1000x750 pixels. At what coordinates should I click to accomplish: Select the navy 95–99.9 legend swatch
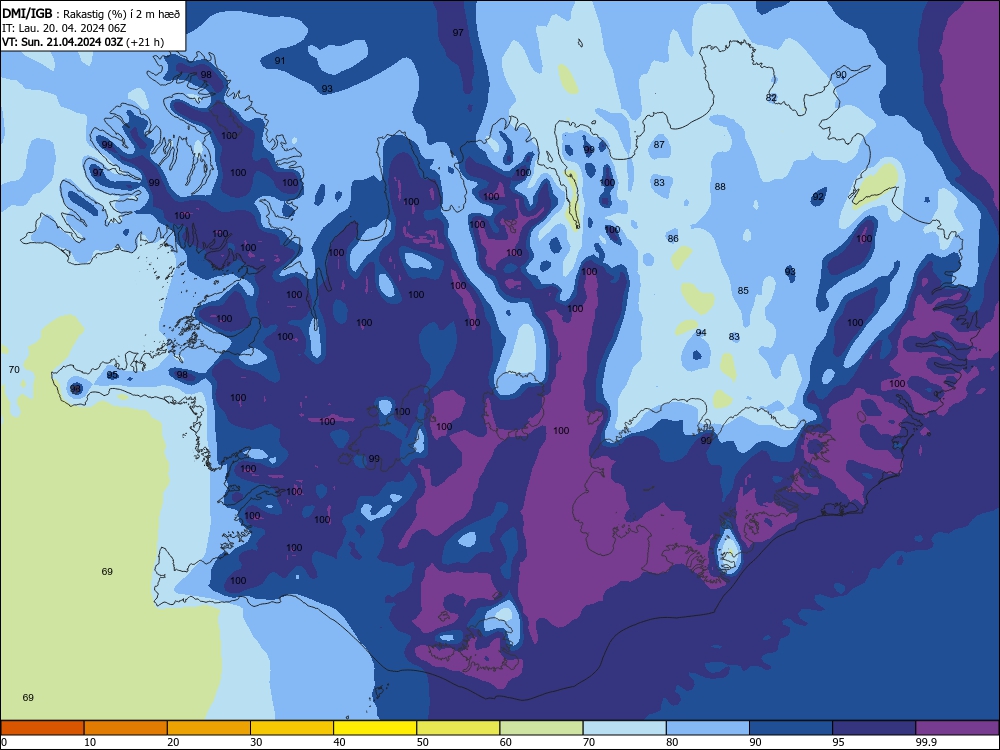point(874,728)
